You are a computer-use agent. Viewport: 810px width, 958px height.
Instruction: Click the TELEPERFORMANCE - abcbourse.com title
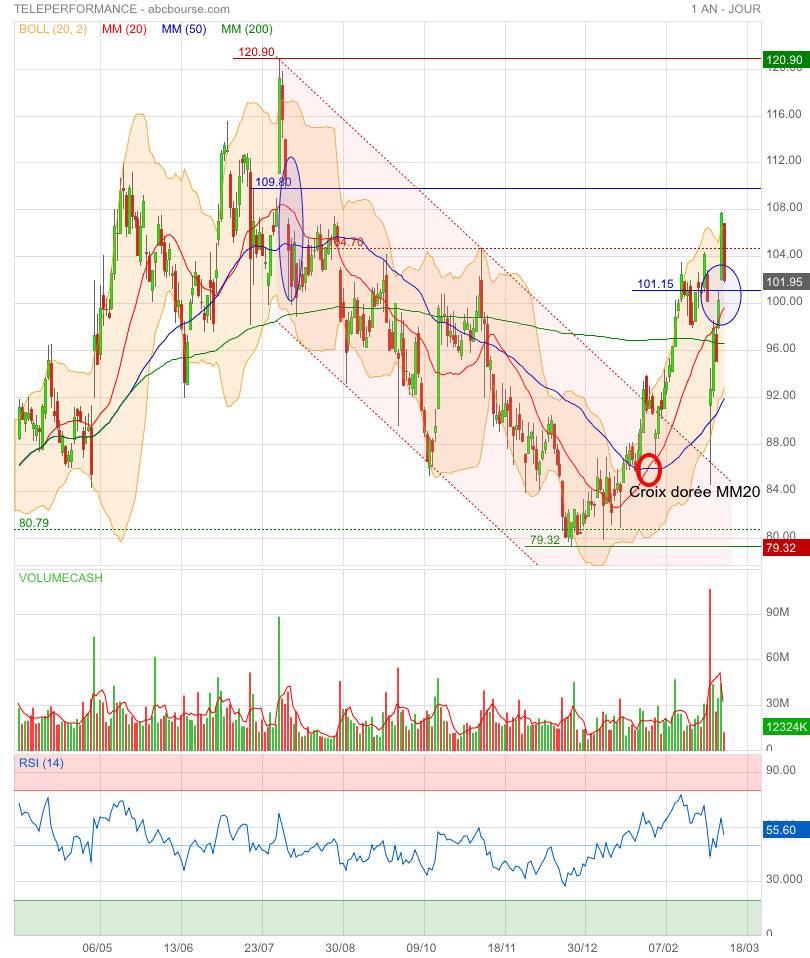click(x=122, y=9)
